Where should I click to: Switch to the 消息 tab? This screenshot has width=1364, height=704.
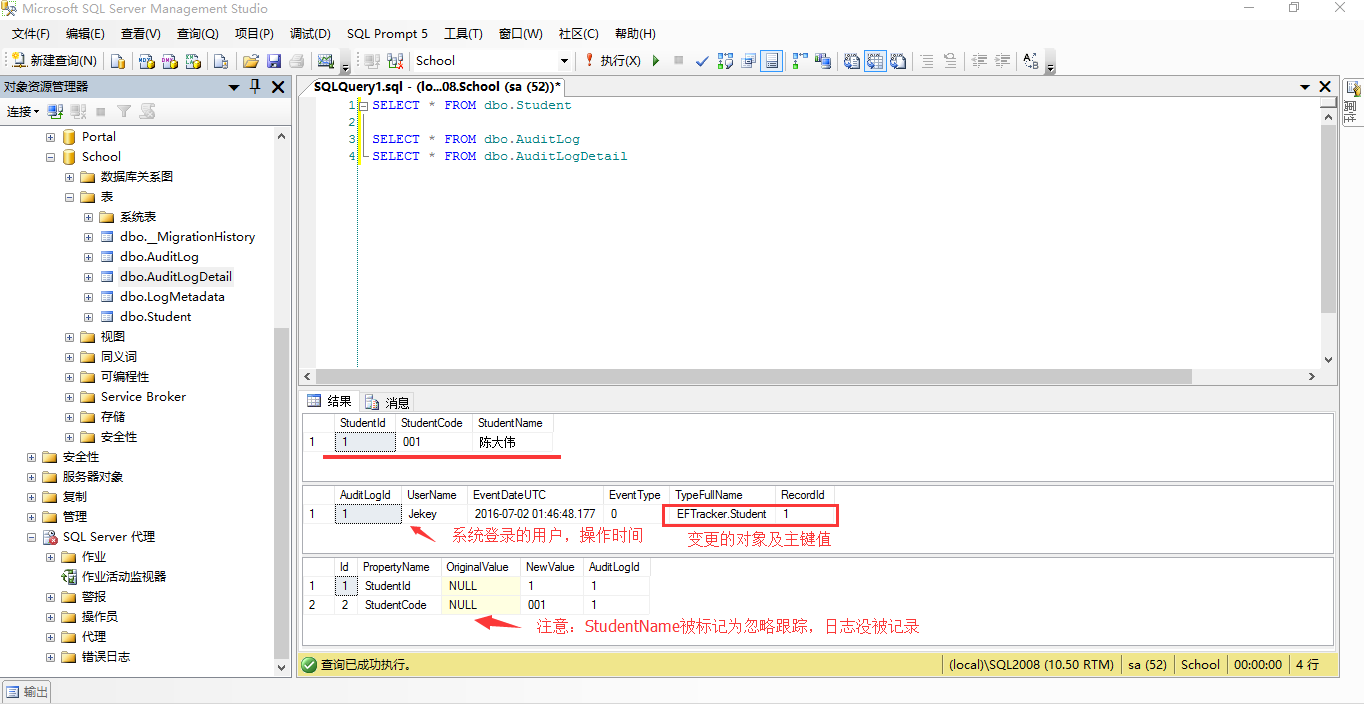pyautogui.click(x=388, y=403)
